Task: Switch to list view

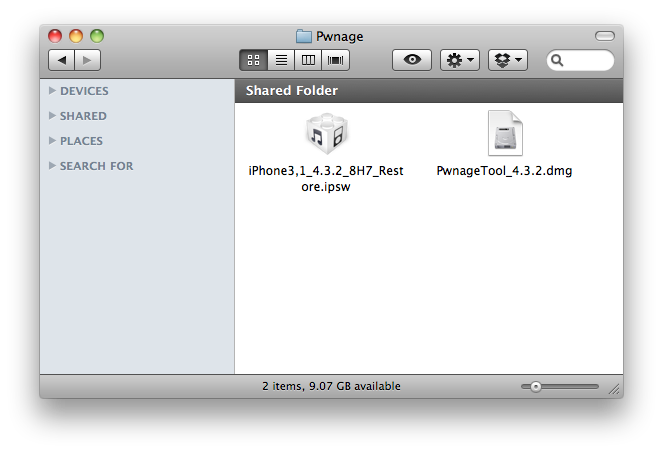Action: (281, 61)
